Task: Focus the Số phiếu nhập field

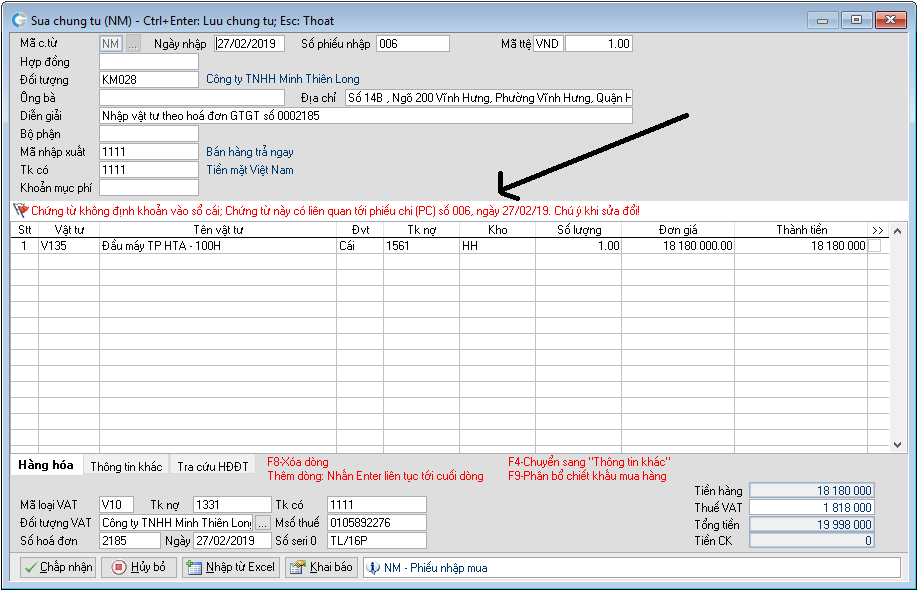Action: click(413, 44)
